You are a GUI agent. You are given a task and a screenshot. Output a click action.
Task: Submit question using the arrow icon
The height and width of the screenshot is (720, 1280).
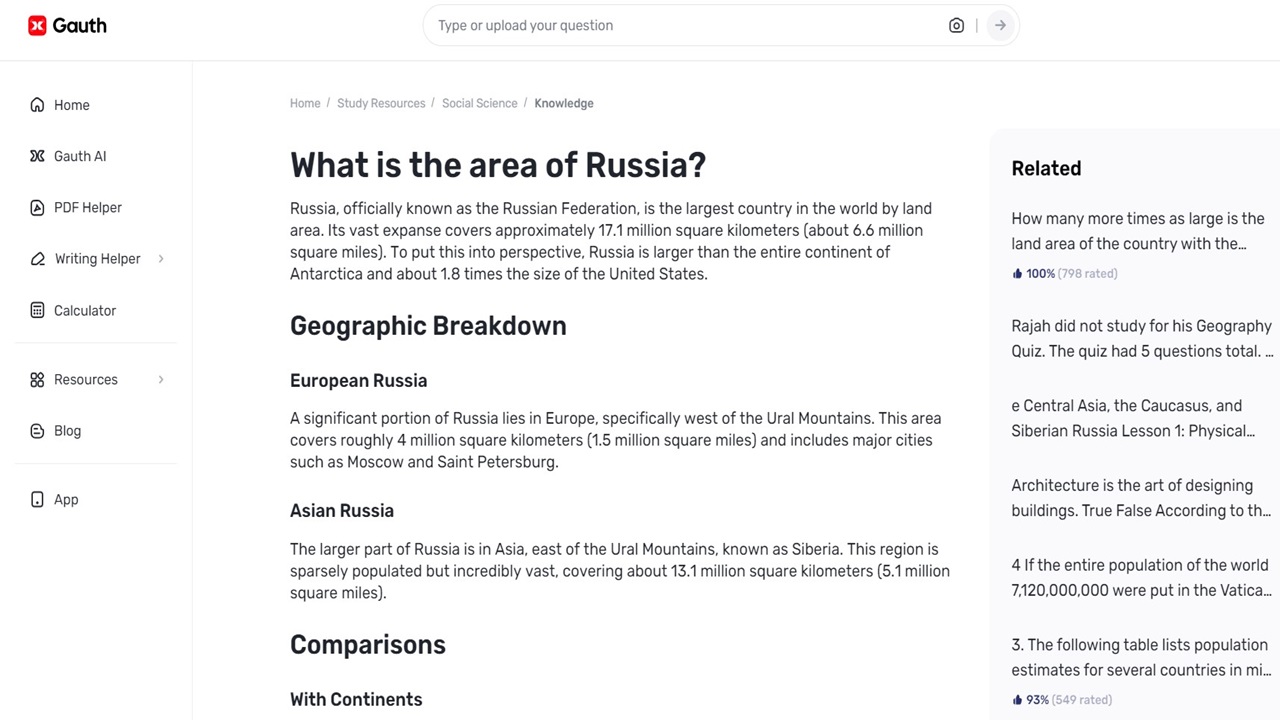pos(1000,25)
